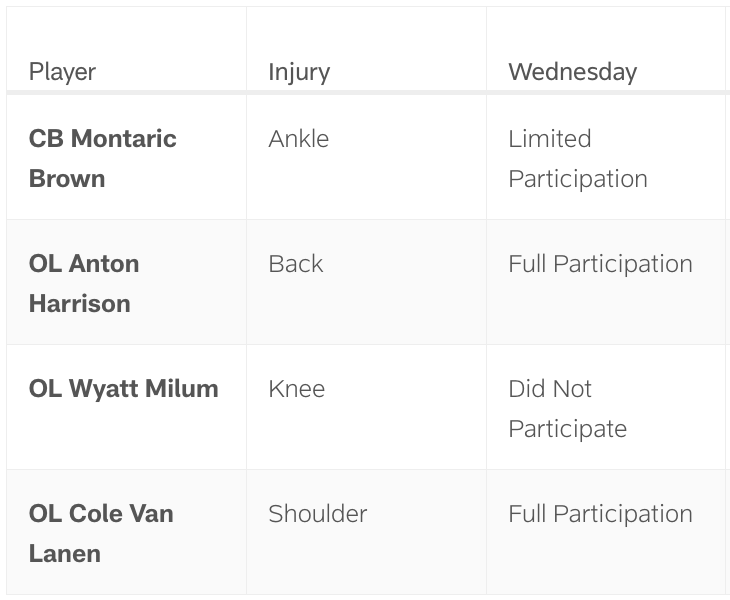730x600 pixels.
Task: Click the Wednesday column header
Action: coord(572,72)
